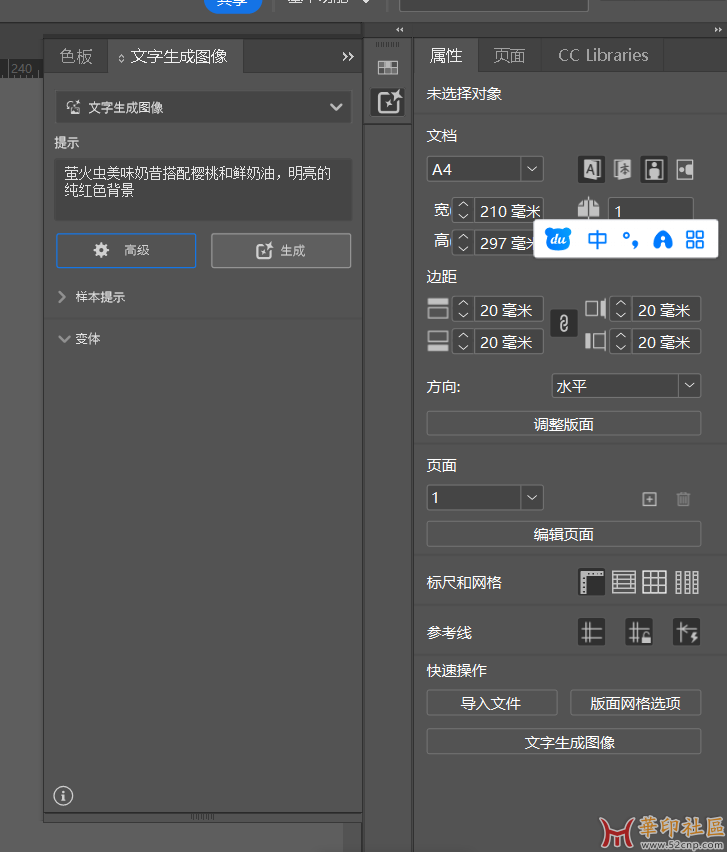Open the 文字生成图像 mode dropdown

203,107
